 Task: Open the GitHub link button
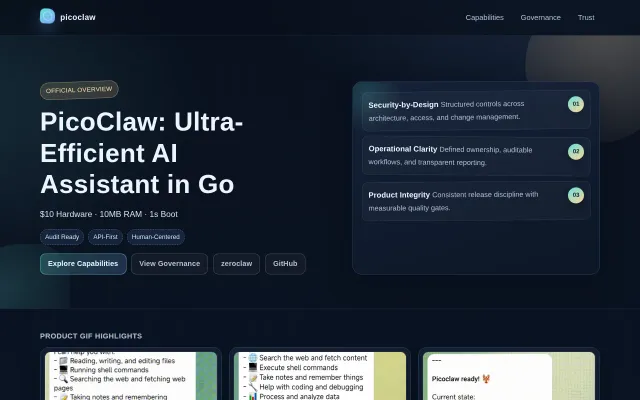(285, 264)
